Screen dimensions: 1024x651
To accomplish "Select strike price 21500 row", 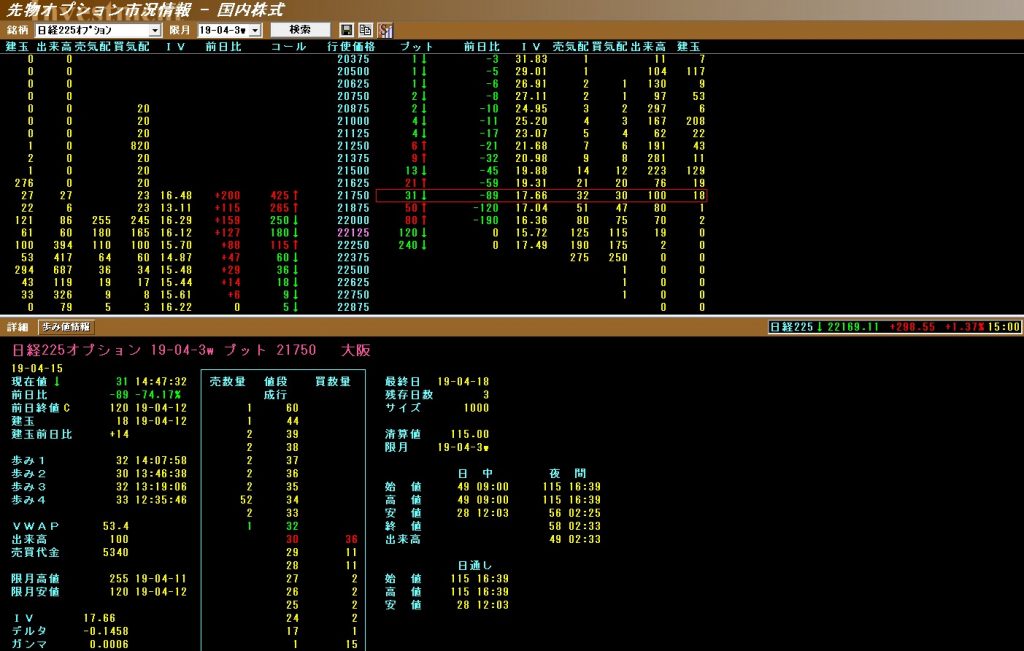I will pos(353,170).
